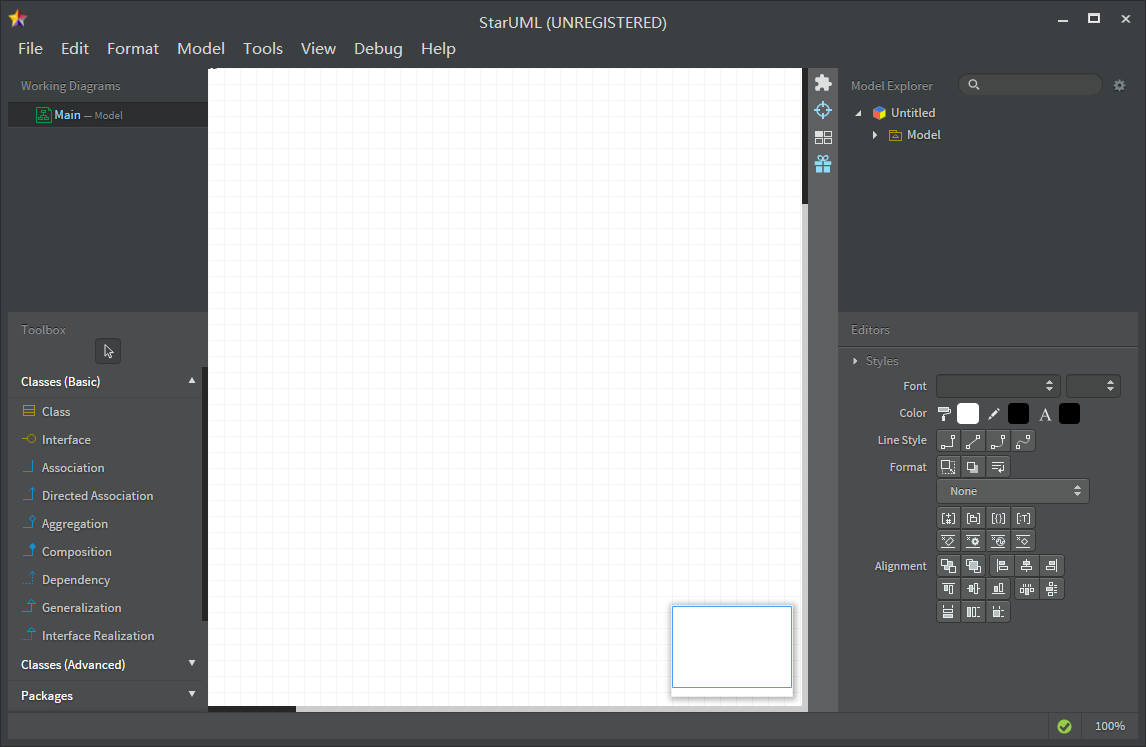Toggle Show Property option
The width and height of the screenshot is (1146, 747).
(998, 518)
